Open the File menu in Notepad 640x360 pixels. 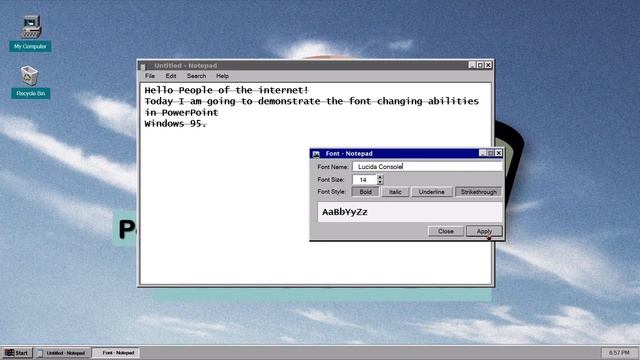pos(150,76)
